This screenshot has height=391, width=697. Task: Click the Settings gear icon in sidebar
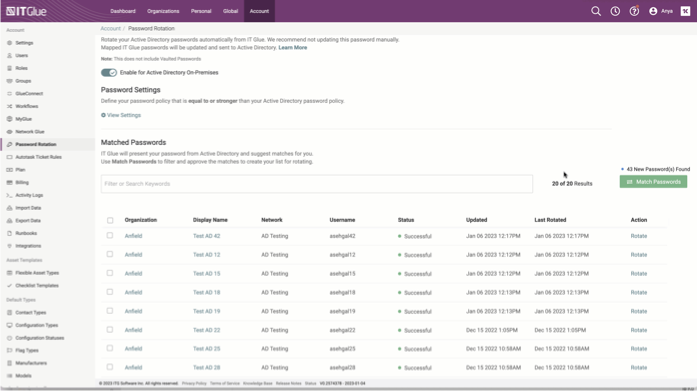click(9, 43)
